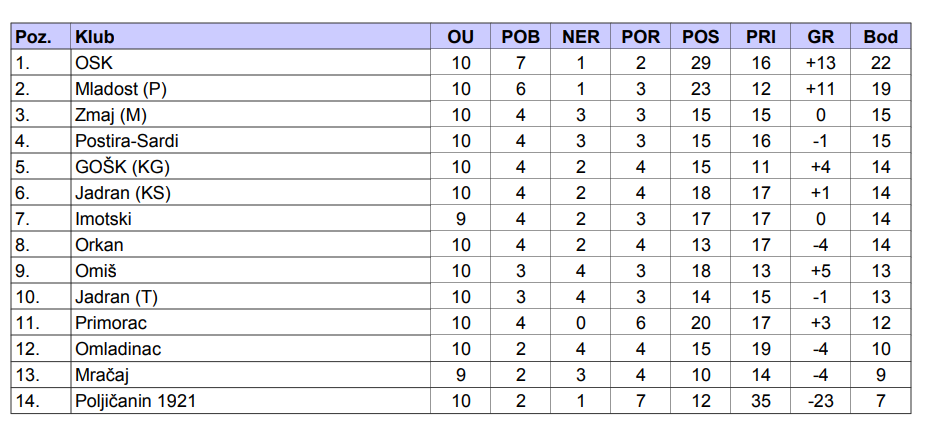This screenshot has height=437, width=943.
Task: Click the Mračaj club name
Action: [x=102, y=375]
